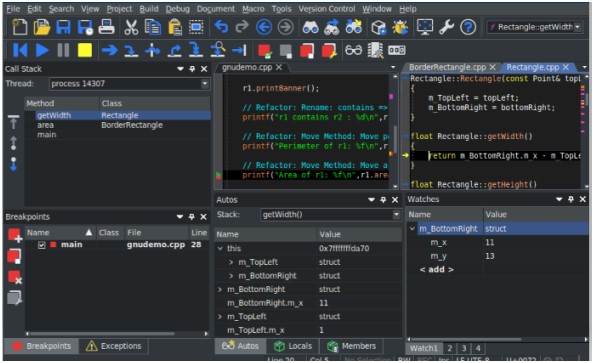593x363 pixels.
Task: Click m_TopLeft.m_x row in Autos
Action: point(308,330)
